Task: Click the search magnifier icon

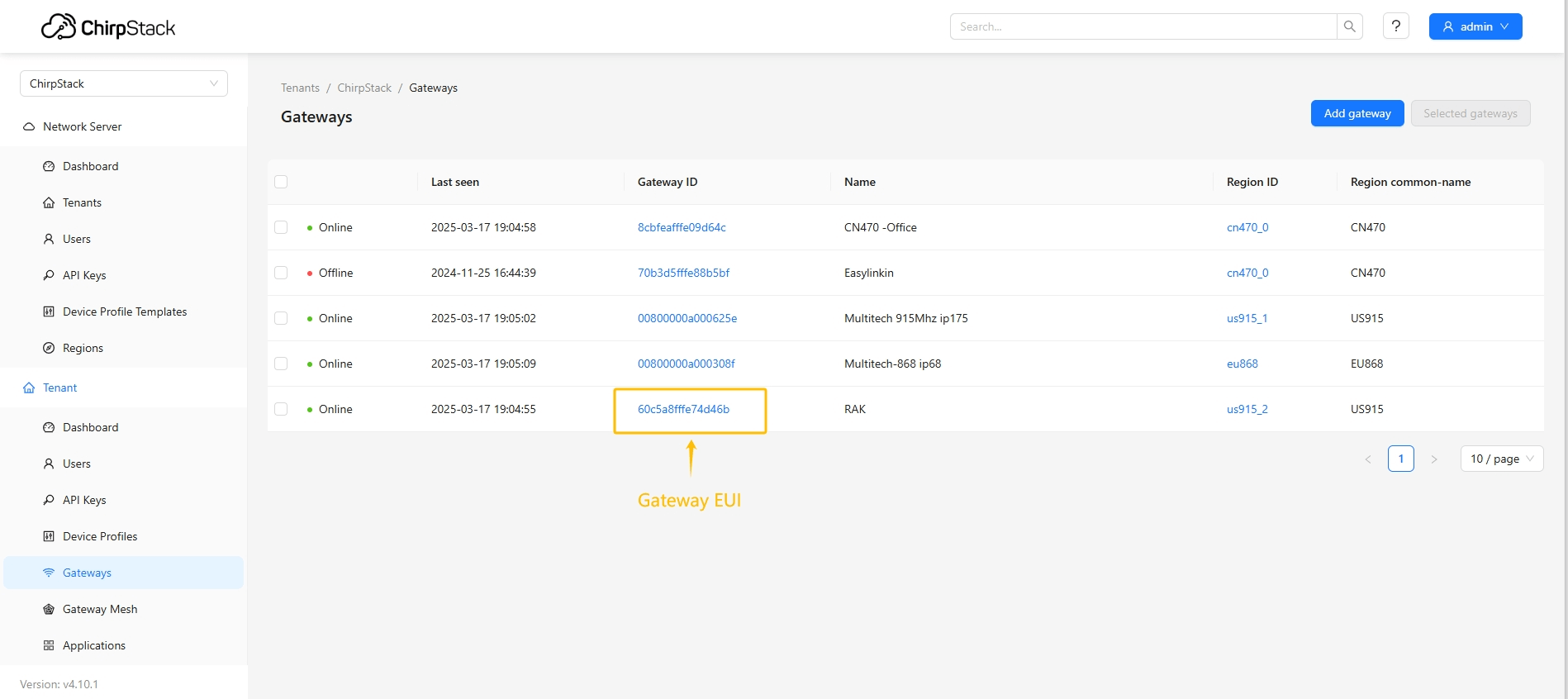Action: 1349,26
